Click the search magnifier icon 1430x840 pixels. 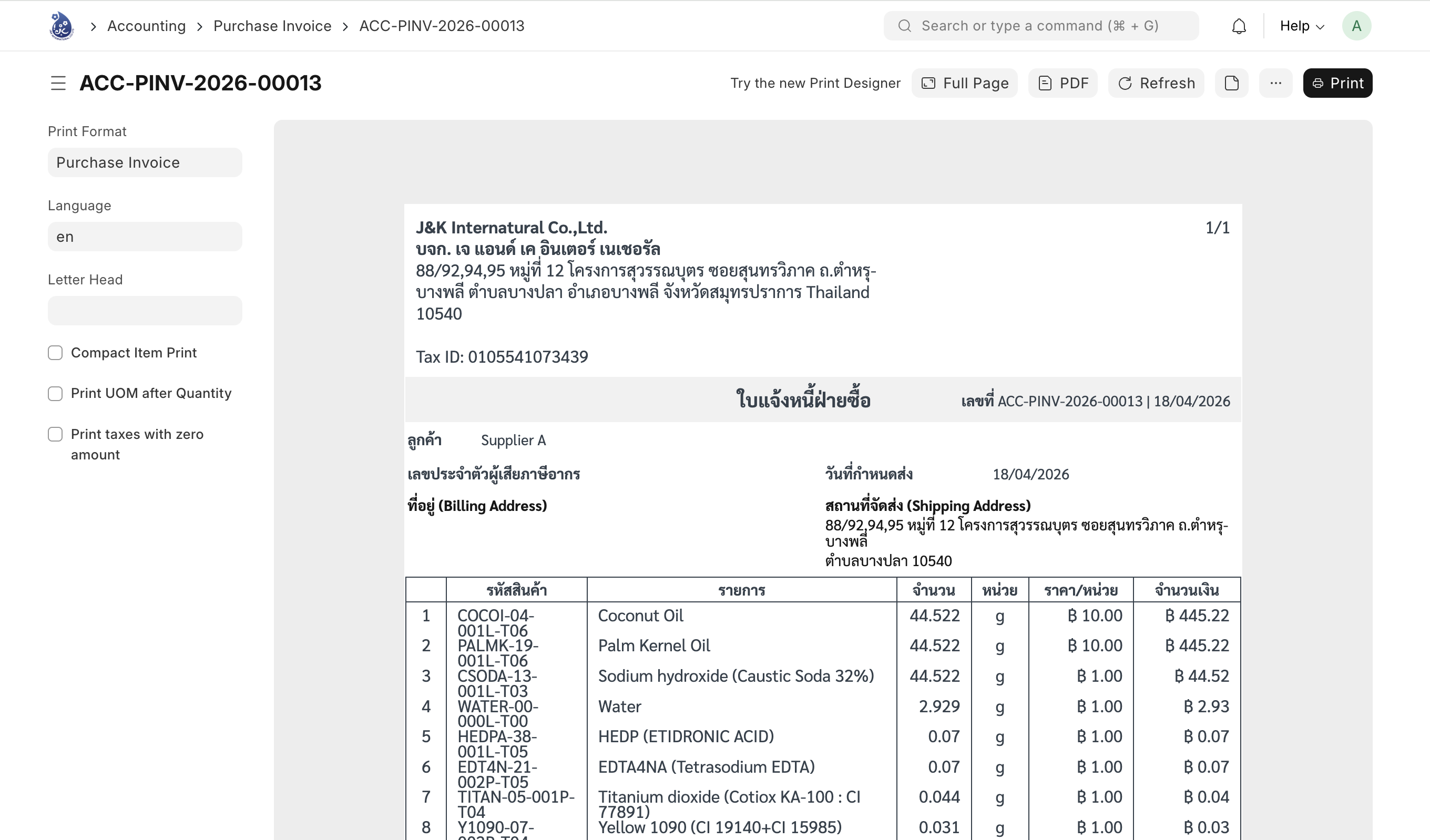(905, 26)
